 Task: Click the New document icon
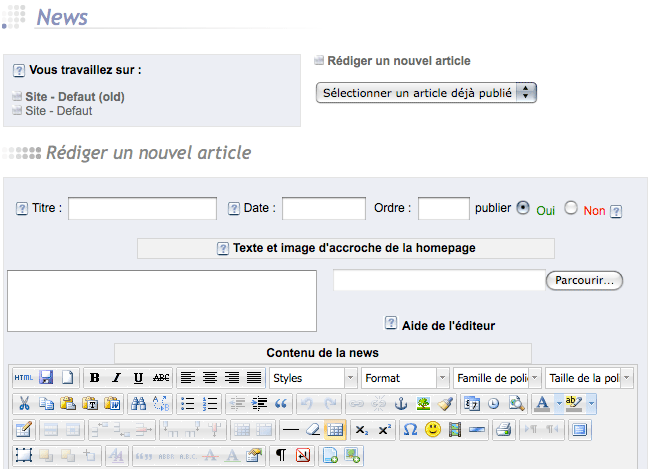(68, 378)
